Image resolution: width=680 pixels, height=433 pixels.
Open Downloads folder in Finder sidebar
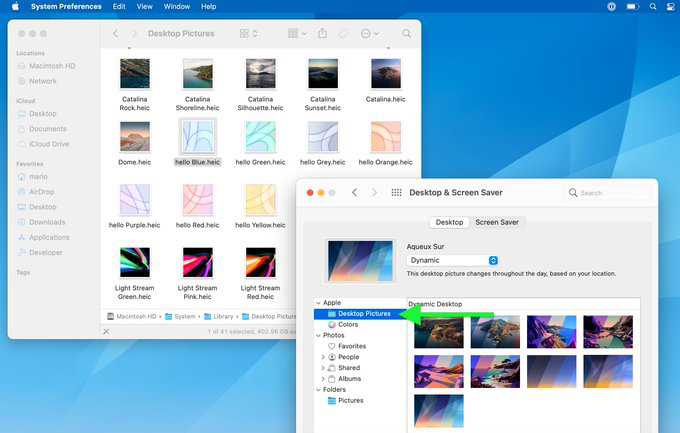[46, 222]
